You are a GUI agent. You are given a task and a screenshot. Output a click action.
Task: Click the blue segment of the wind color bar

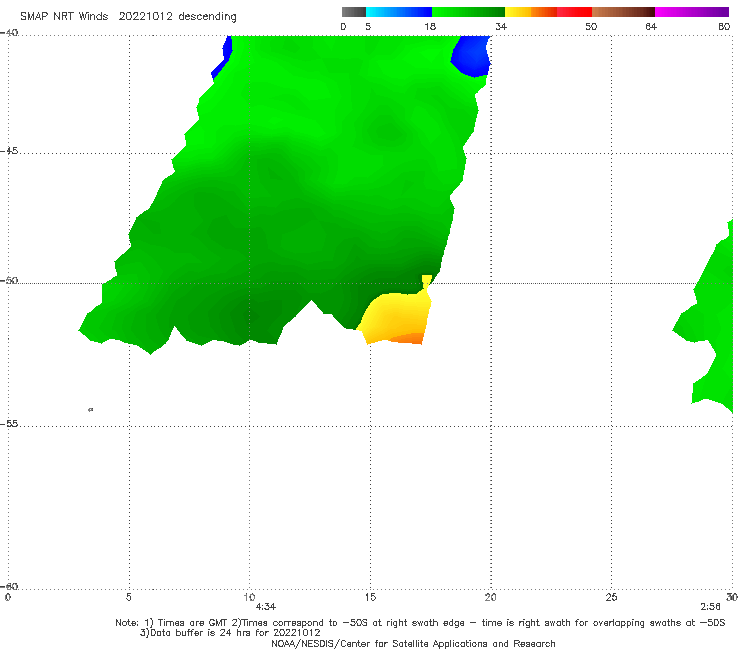[x=399, y=12]
